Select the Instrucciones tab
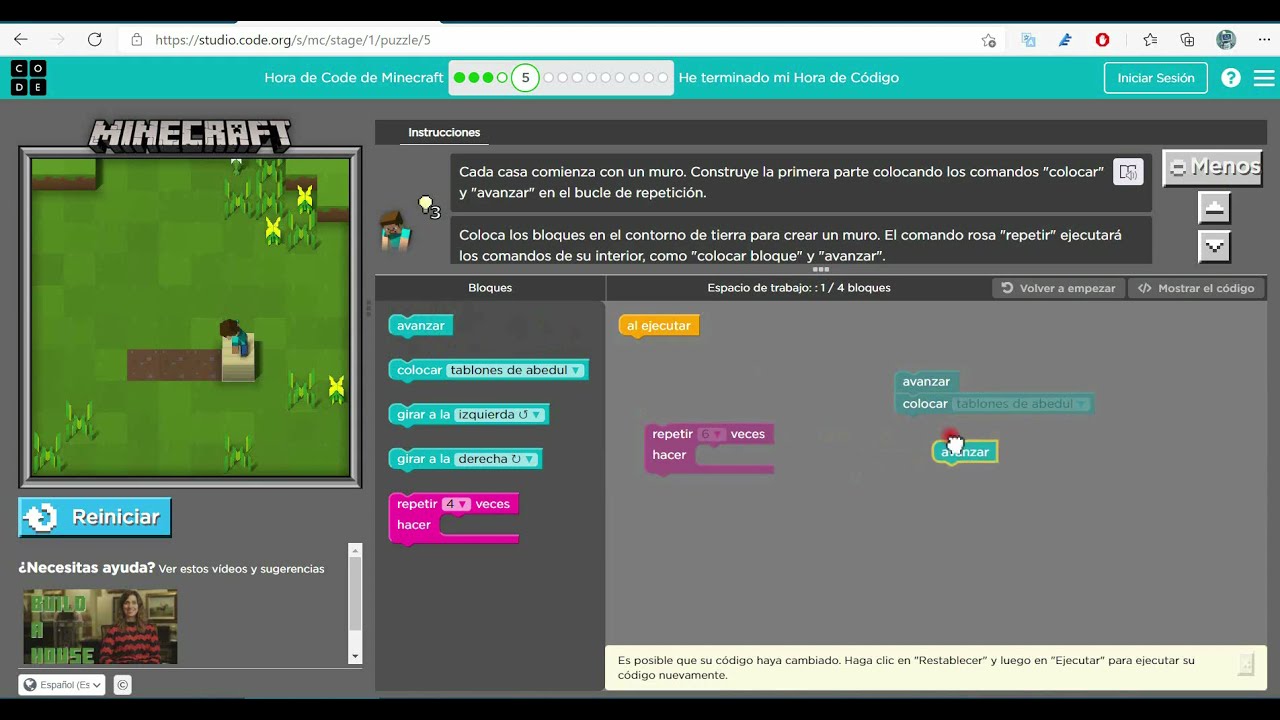Viewport: 1280px width, 720px height. tap(444, 132)
